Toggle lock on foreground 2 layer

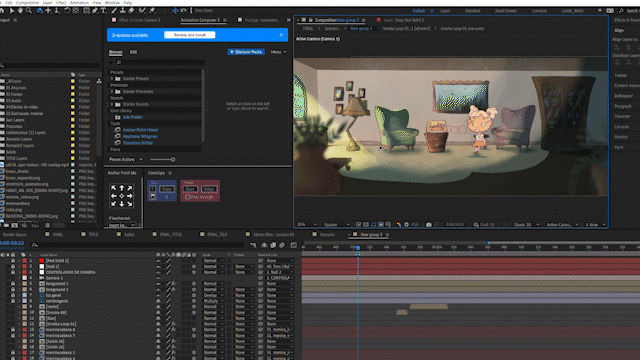click(13, 283)
